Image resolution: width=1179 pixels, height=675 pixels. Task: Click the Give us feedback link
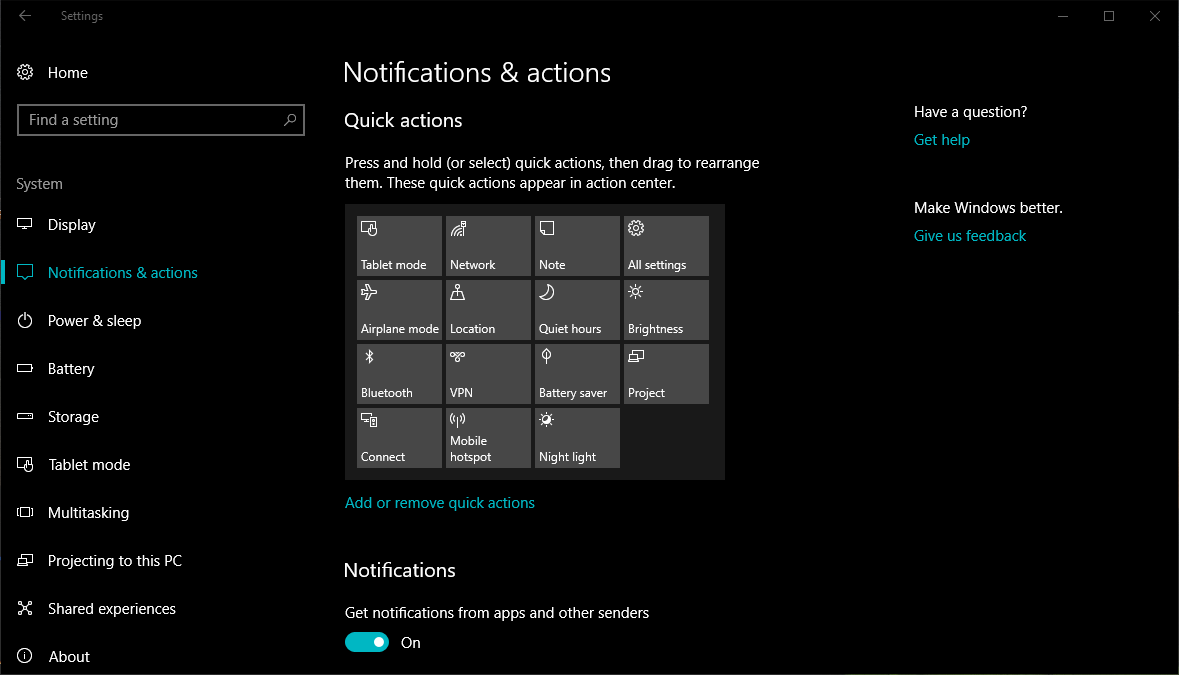click(x=969, y=236)
